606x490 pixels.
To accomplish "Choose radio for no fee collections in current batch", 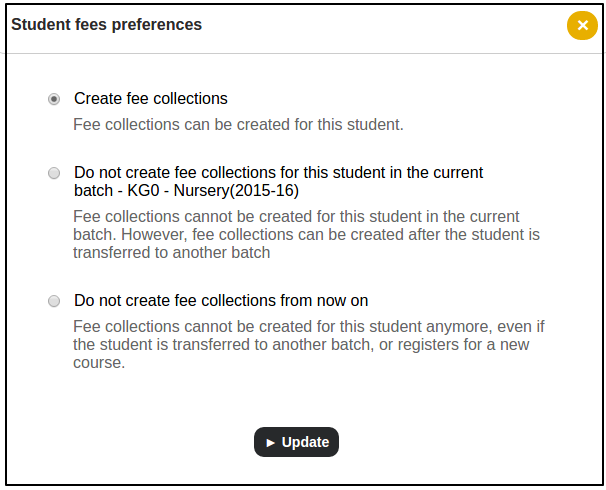I will pyautogui.click(x=54, y=173).
